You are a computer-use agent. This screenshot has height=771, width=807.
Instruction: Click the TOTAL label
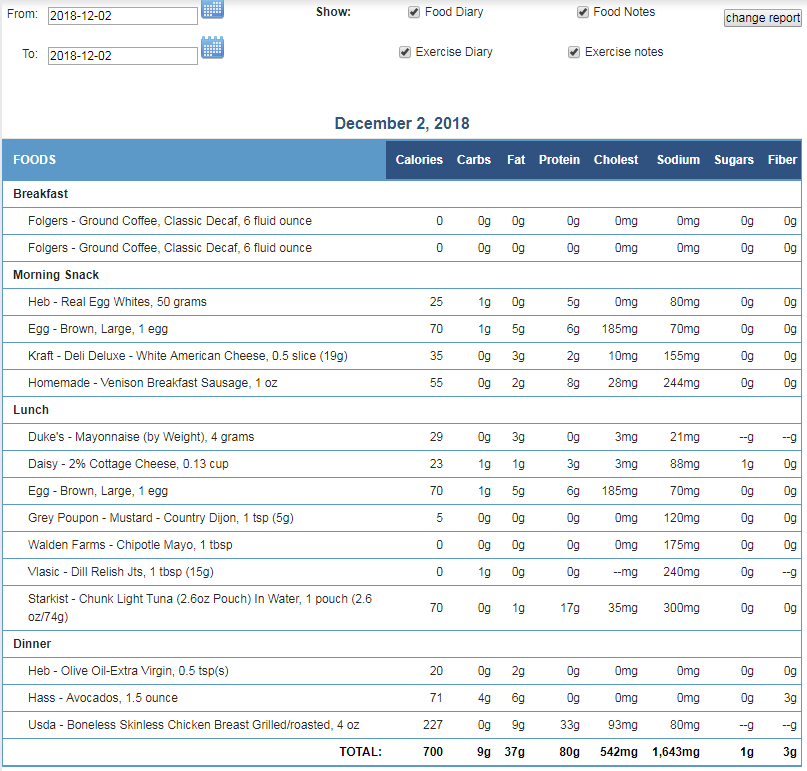point(360,752)
